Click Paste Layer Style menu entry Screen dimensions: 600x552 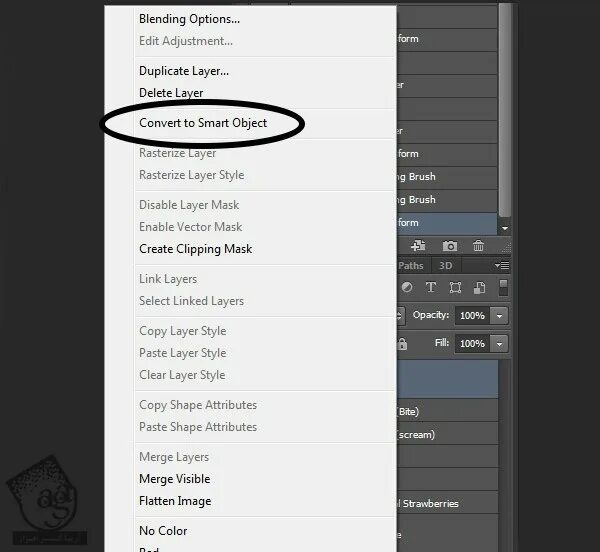click(x=183, y=353)
